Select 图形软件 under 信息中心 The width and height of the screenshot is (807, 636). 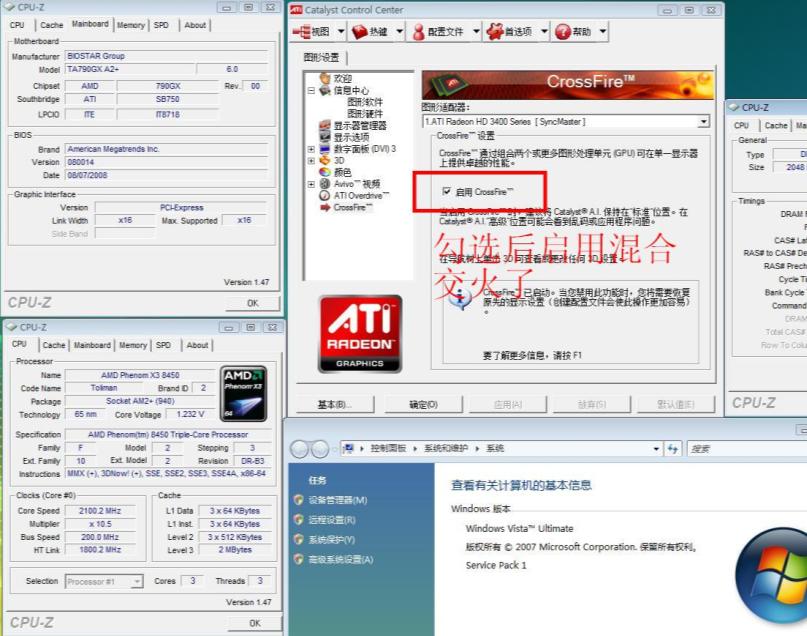point(365,102)
